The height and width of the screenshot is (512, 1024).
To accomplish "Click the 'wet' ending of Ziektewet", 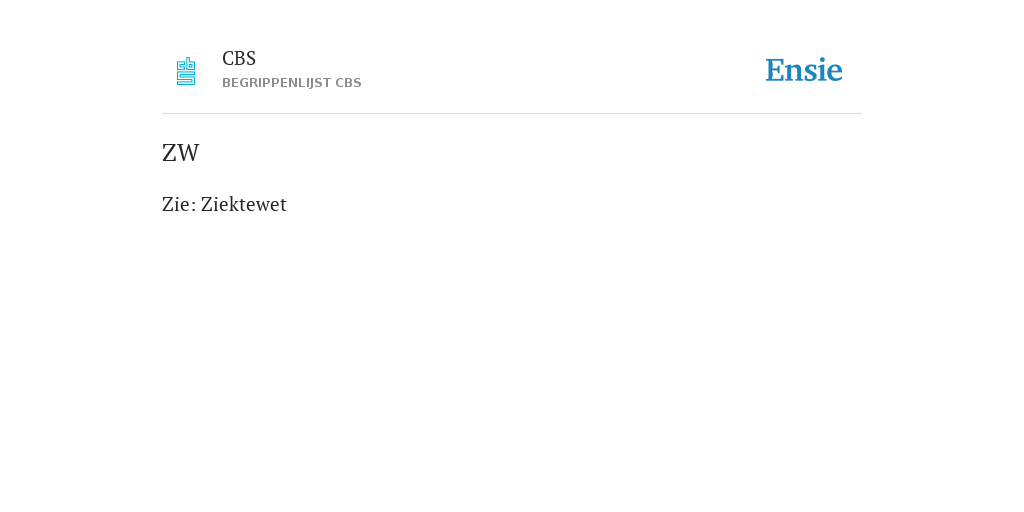I will [273, 204].
